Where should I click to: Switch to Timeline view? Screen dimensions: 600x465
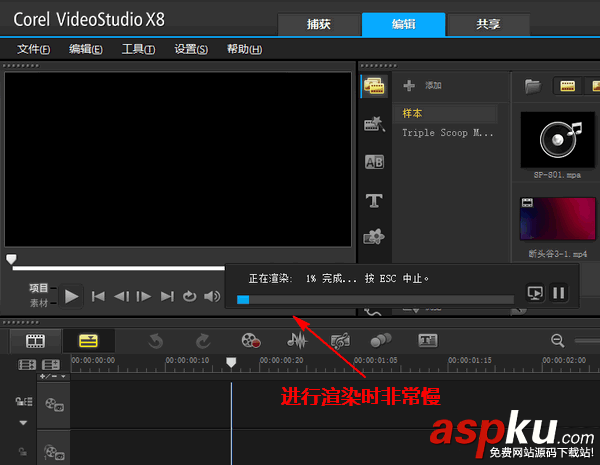click(88, 341)
